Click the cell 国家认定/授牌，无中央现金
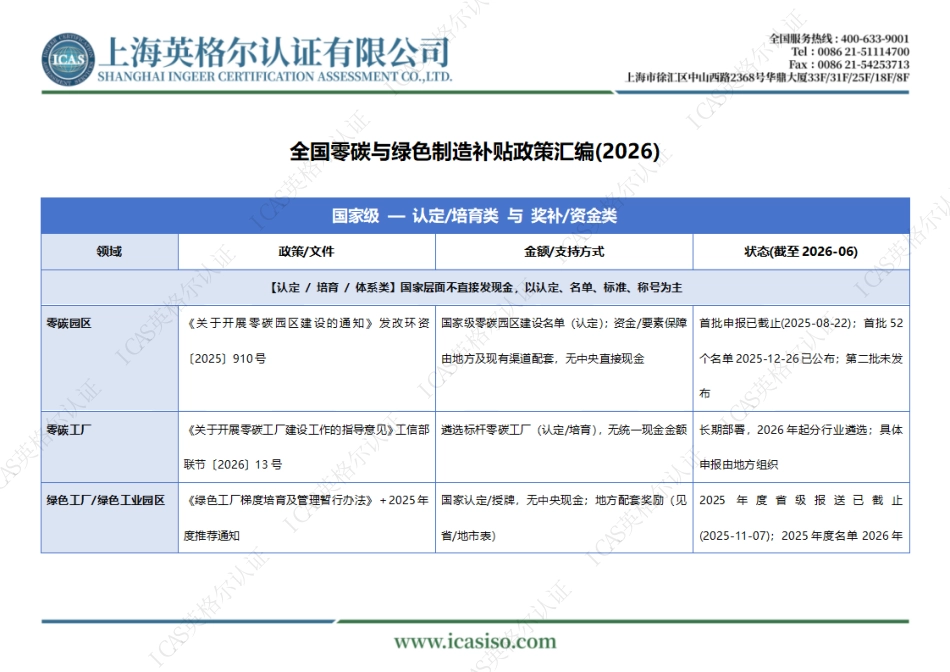 coord(512,501)
